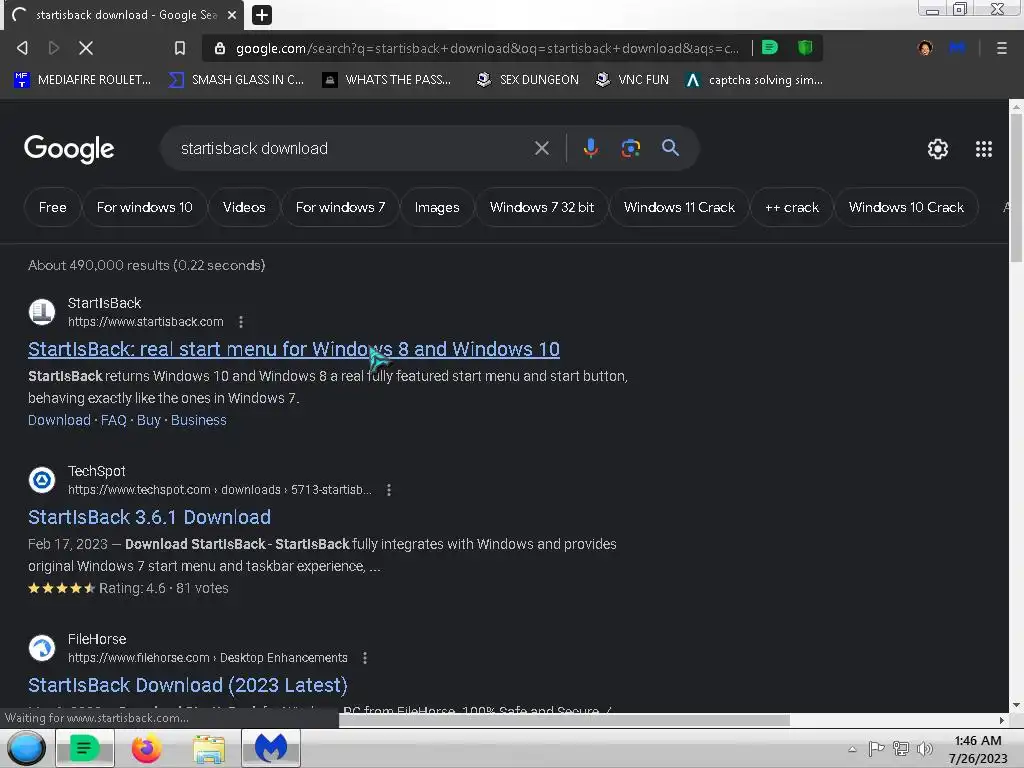Bookmark this page with the bookmark icon
Image resolution: width=1024 pixels, height=768 pixels.
coord(180,48)
